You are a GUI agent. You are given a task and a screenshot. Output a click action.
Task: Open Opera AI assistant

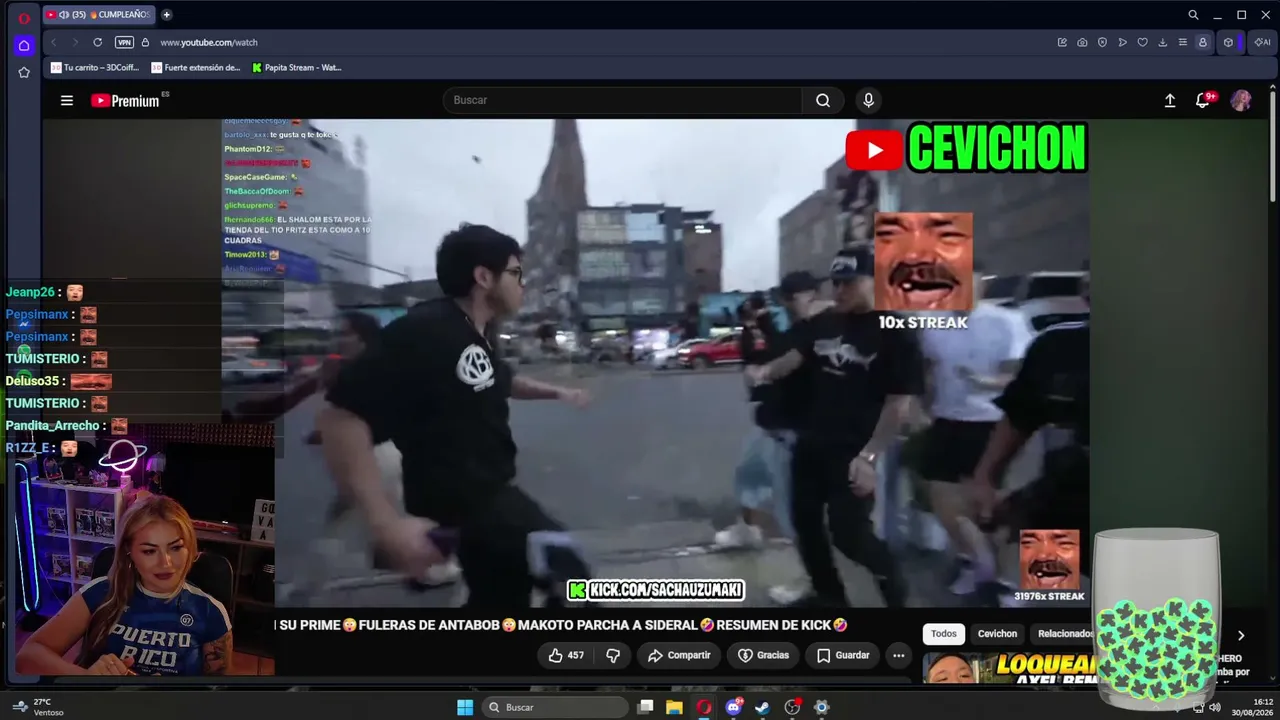pyautogui.click(x=1261, y=42)
